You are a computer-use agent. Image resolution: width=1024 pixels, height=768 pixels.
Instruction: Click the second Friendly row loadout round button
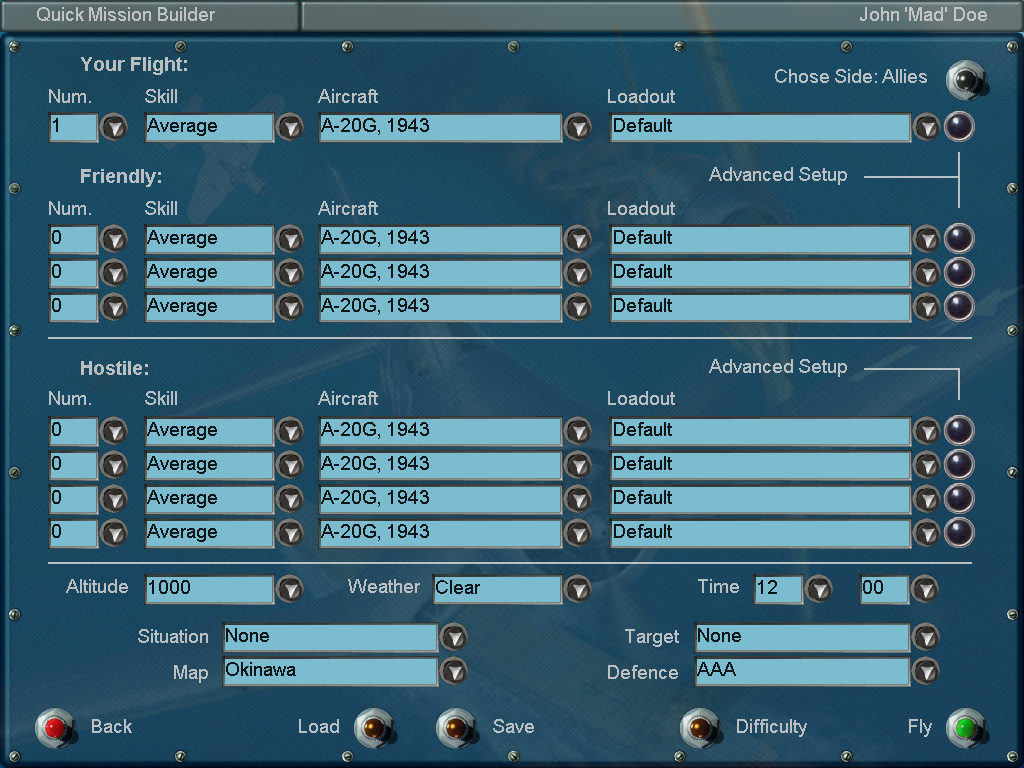pyautogui.click(x=959, y=273)
